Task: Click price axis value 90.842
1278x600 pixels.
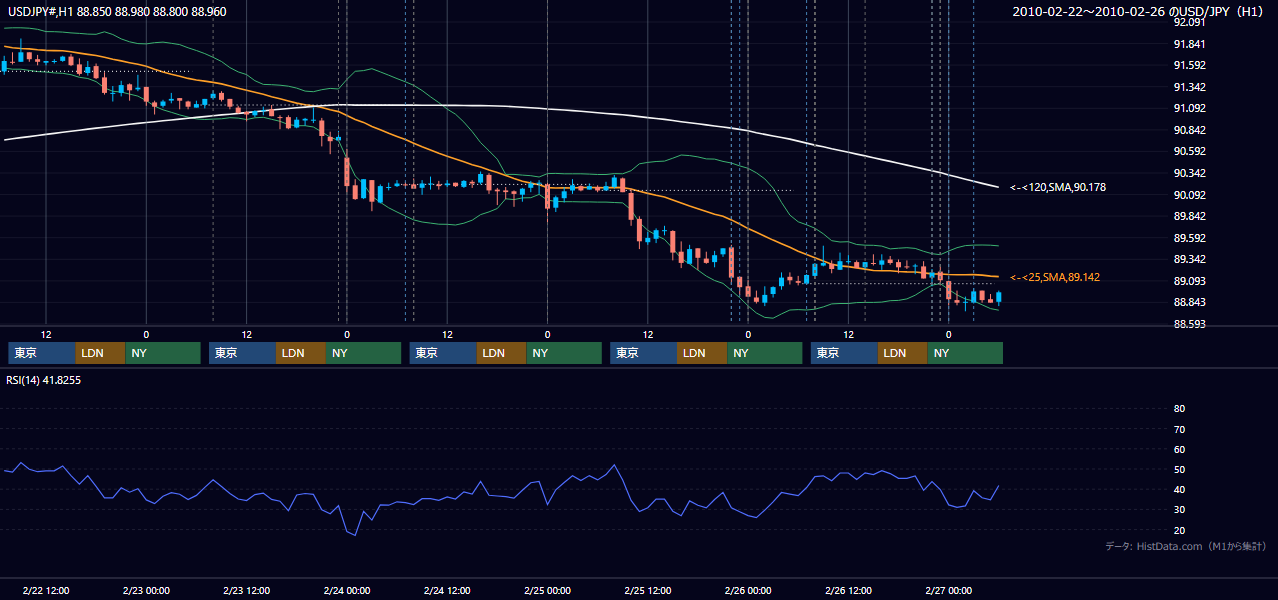Action: point(1188,130)
